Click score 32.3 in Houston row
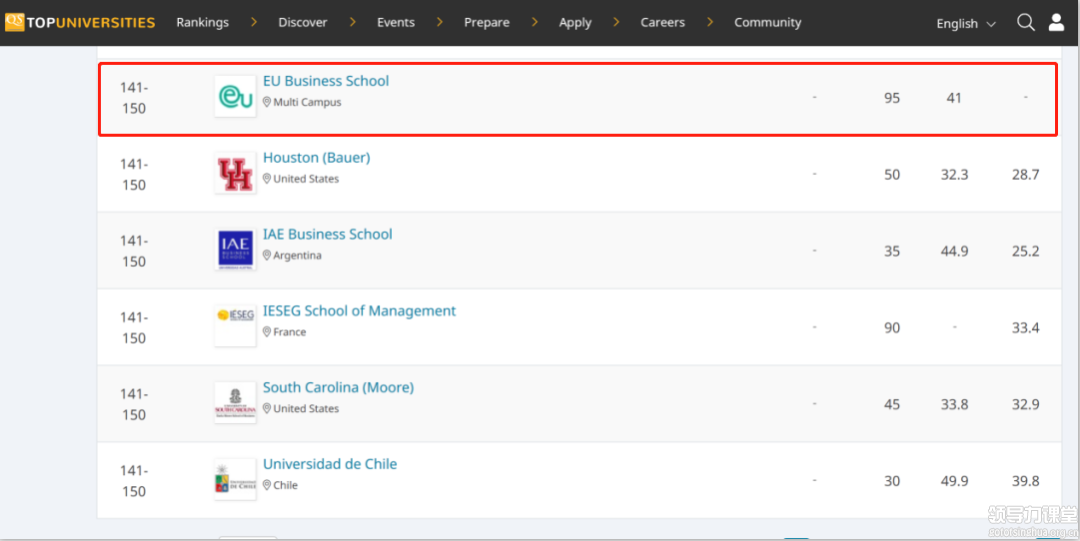This screenshot has width=1080, height=541. tap(955, 174)
